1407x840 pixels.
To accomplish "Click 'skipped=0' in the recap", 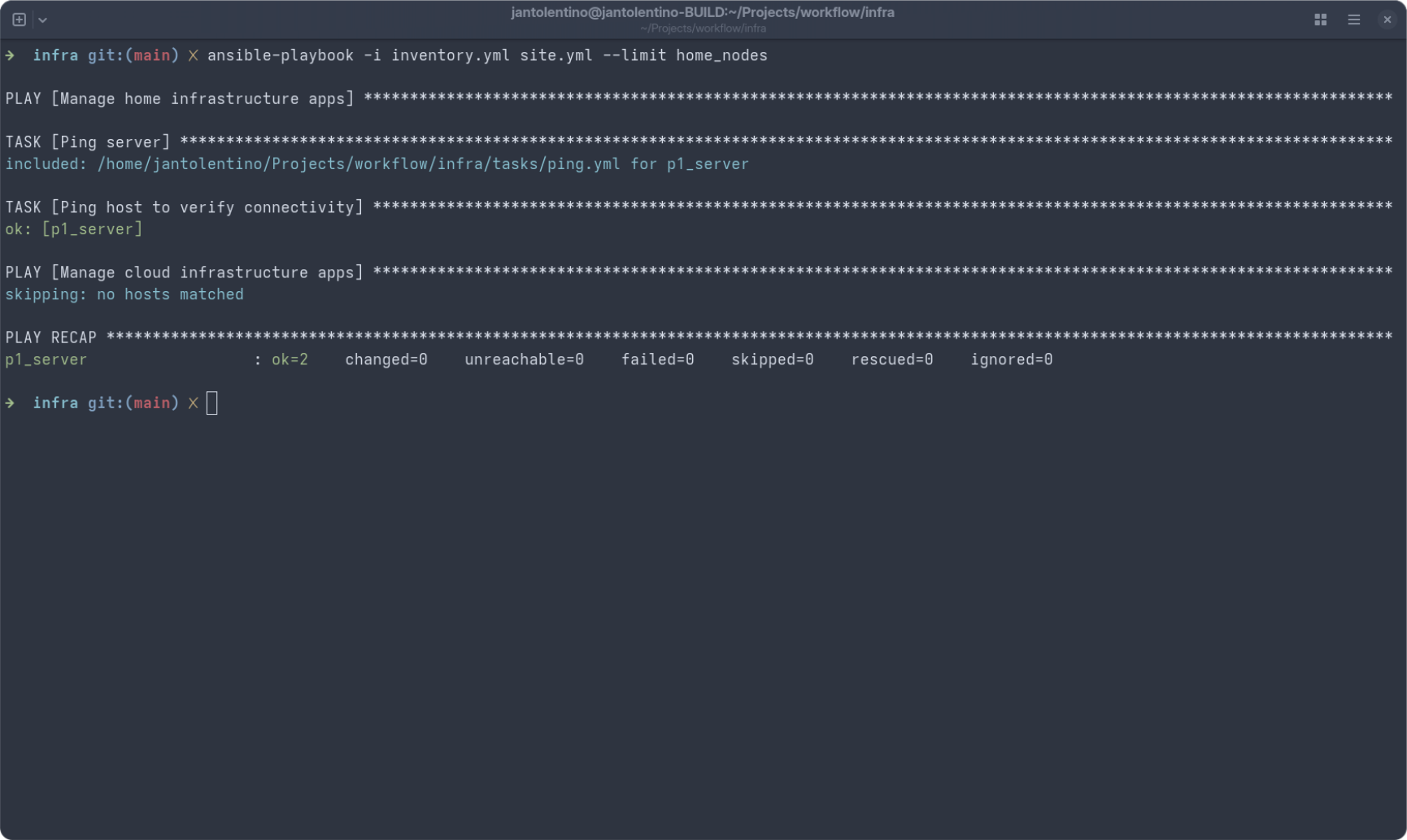I will [x=773, y=359].
